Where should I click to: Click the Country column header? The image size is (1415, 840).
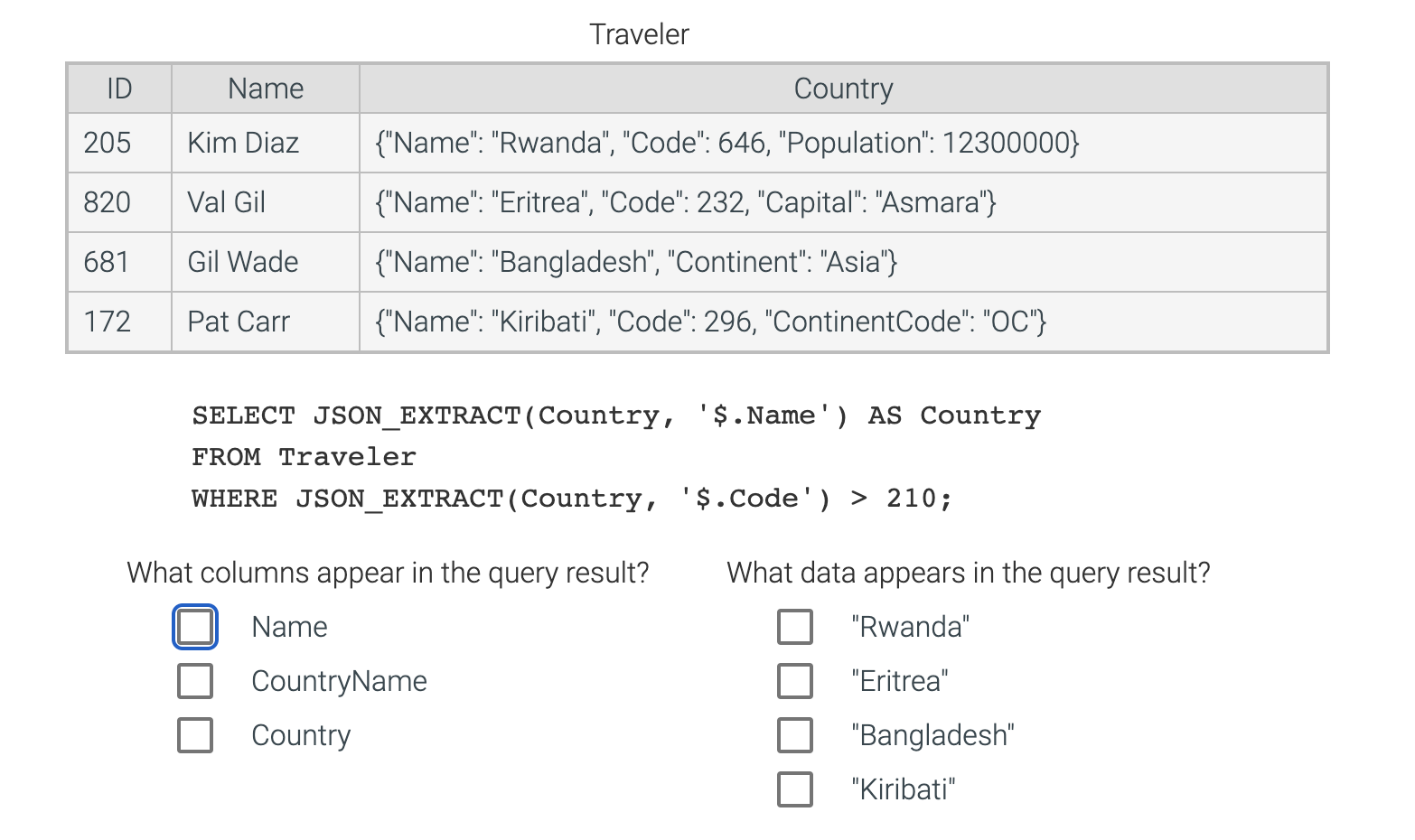tap(842, 88)
